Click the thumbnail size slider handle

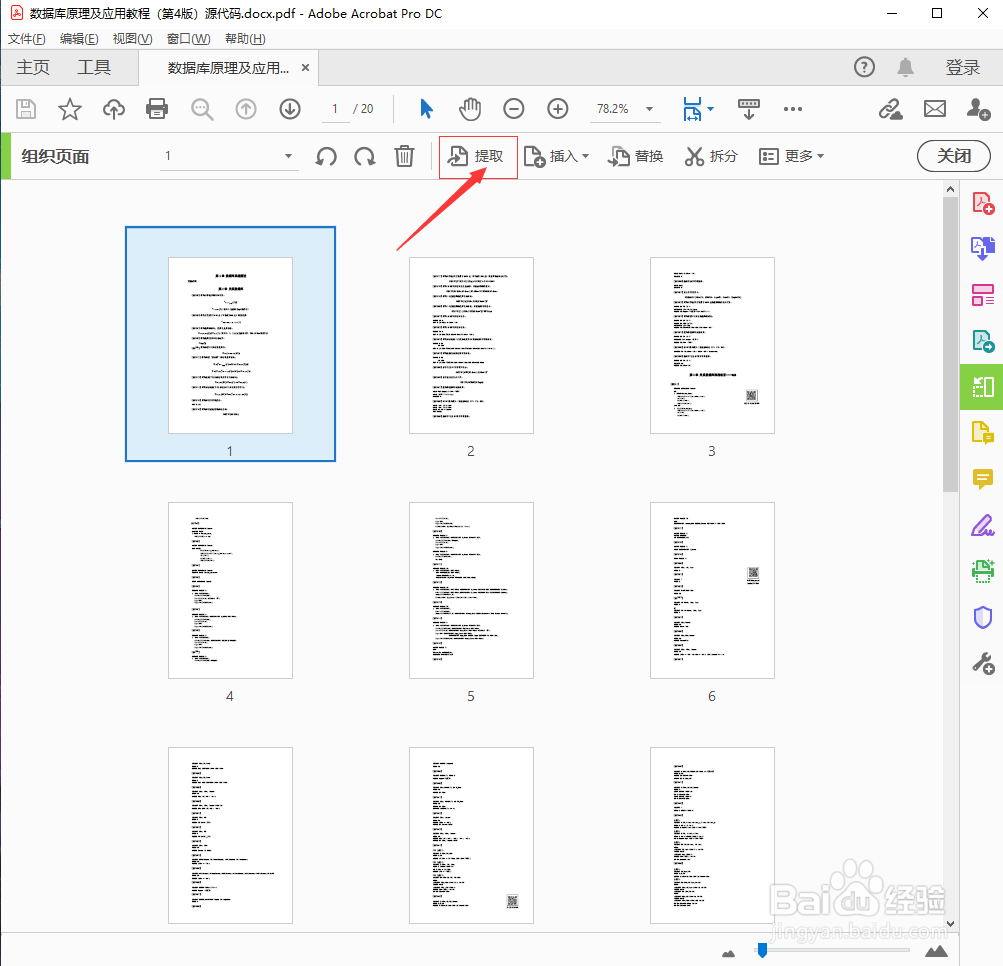762,950
